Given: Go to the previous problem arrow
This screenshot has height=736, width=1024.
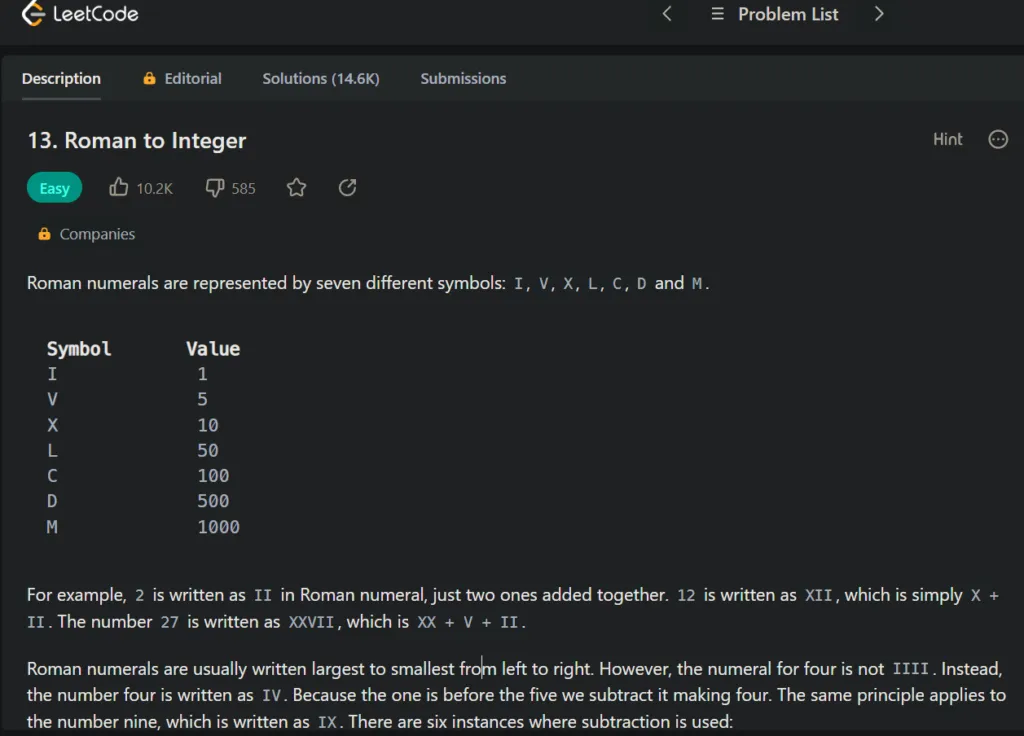Looking at the screenshot, I should click(667, 14).
